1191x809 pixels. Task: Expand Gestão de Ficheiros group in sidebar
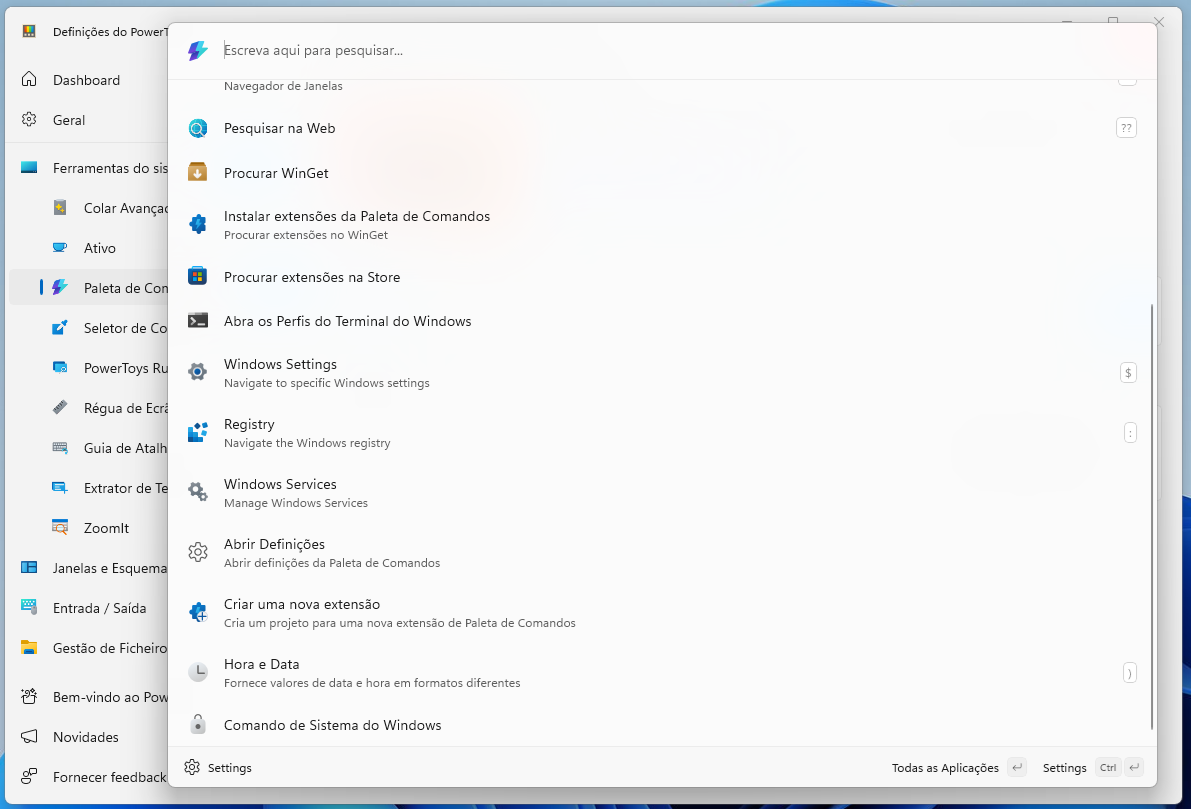(x=88, y=648)
